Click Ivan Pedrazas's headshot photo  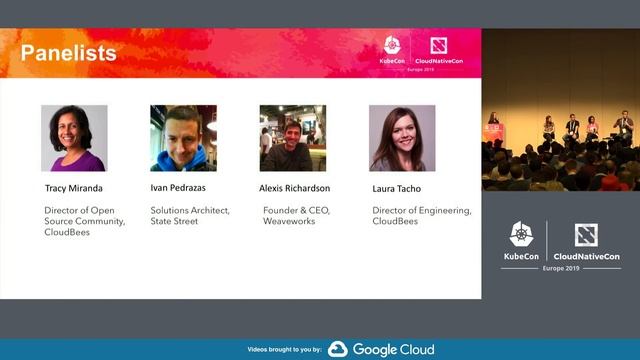pos(184,138)
